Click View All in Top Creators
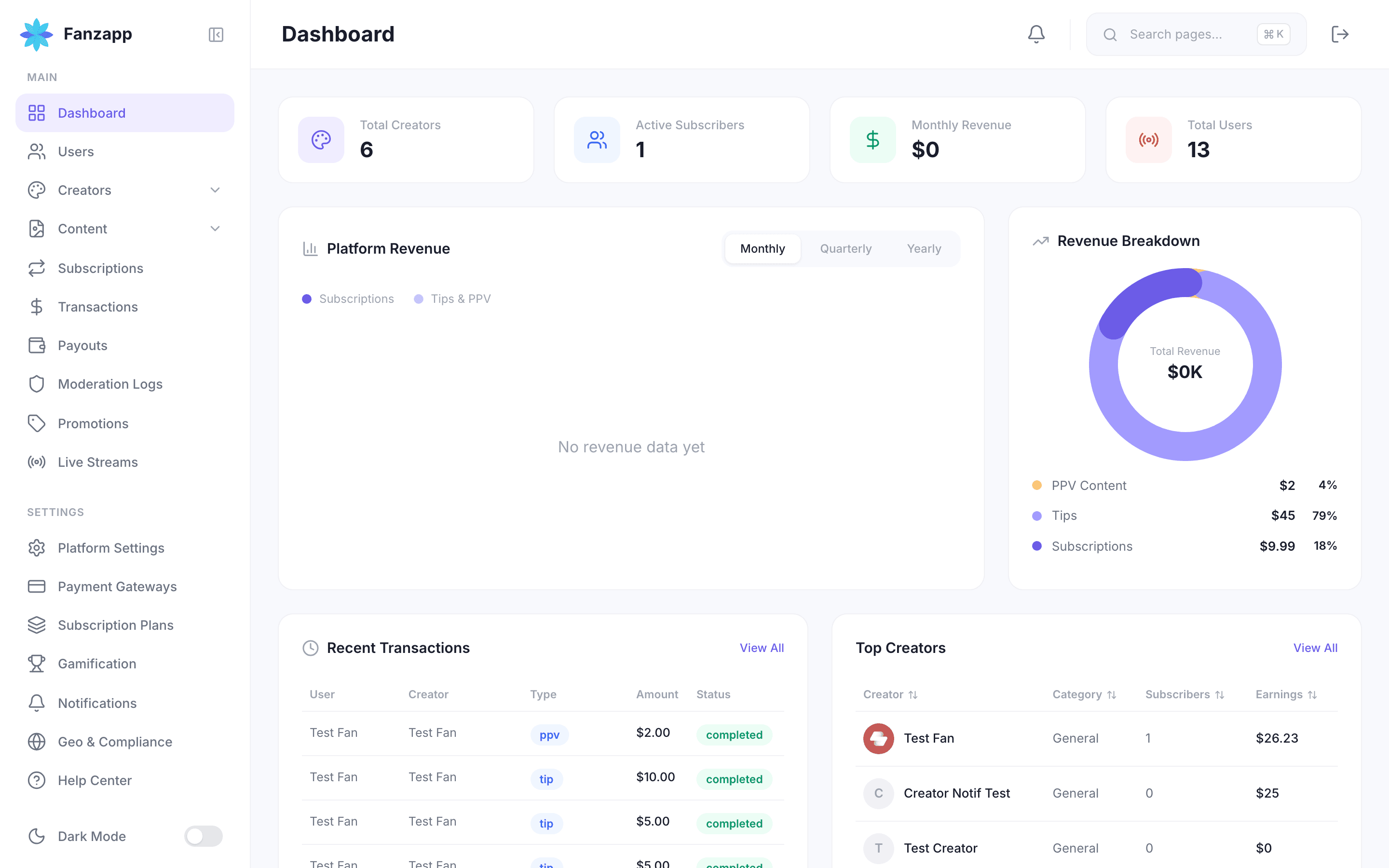 (x=1315, y=648)
